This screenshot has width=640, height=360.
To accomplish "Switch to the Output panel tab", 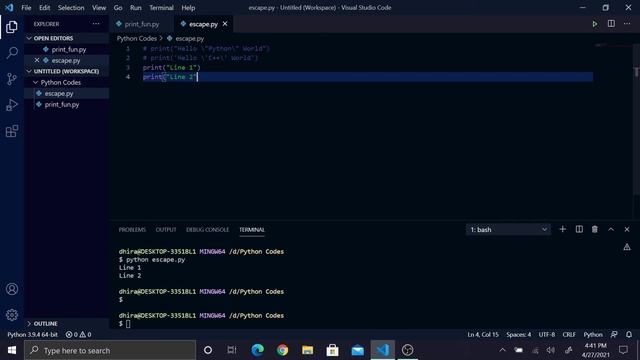I will (166, 229).
